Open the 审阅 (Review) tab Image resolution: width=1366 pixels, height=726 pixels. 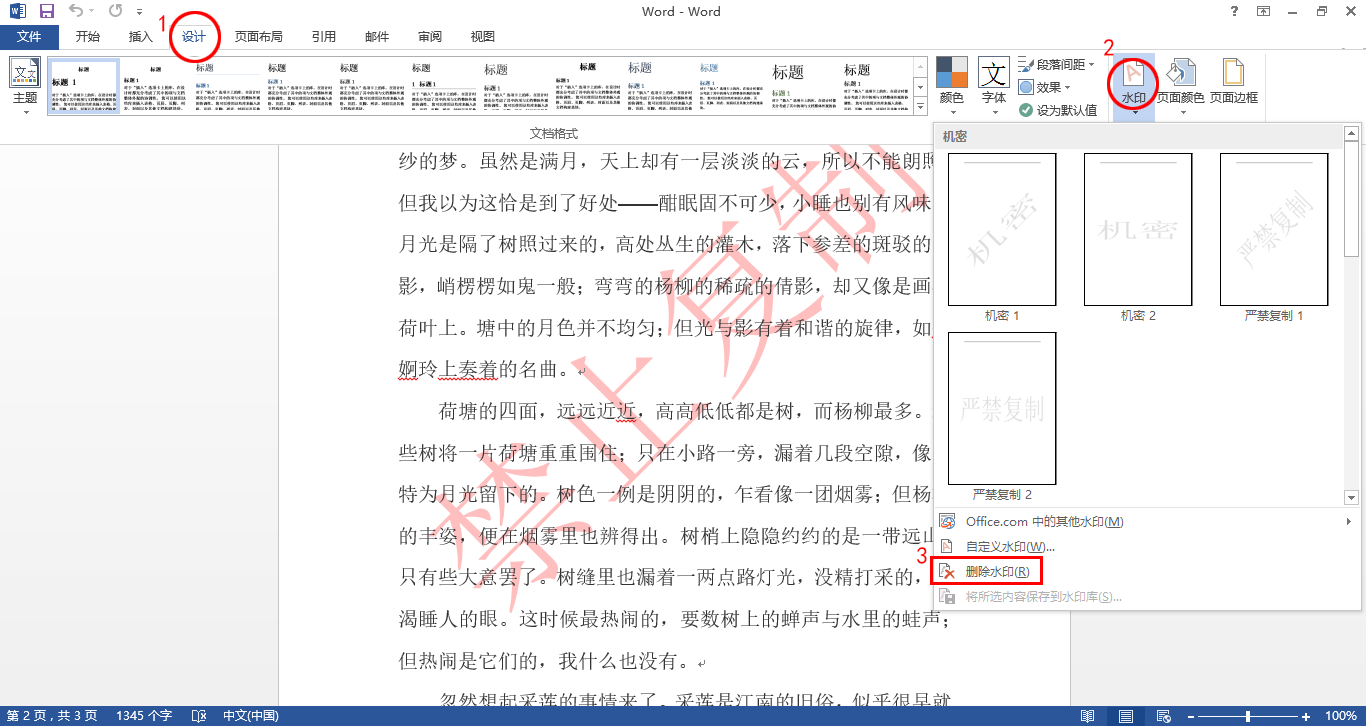tap(430, 37)
